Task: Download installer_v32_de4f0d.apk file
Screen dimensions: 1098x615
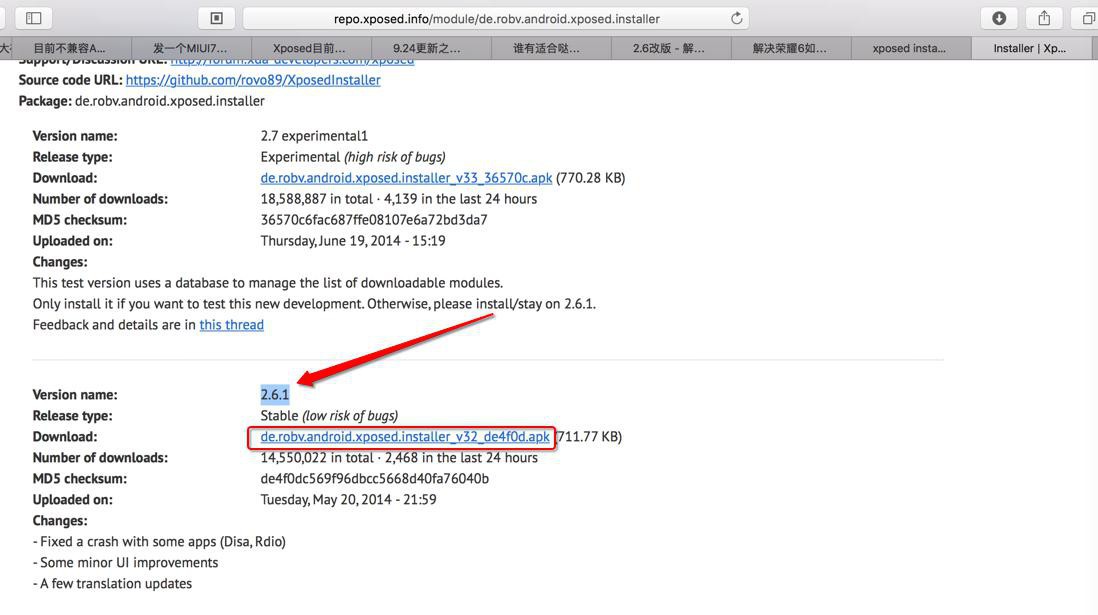Action: (405, 436)
